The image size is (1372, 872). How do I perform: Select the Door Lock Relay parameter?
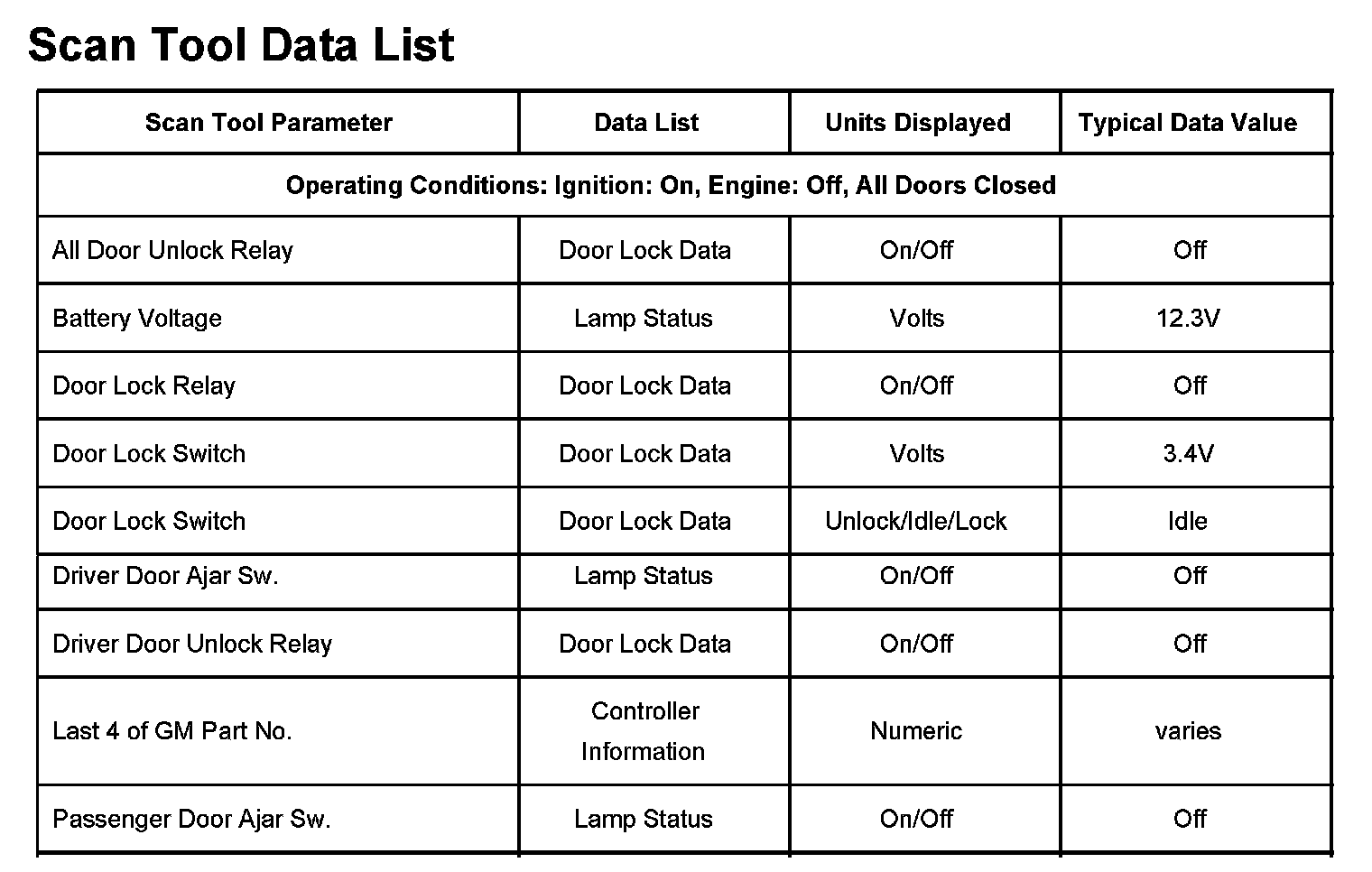pos(144,385)
